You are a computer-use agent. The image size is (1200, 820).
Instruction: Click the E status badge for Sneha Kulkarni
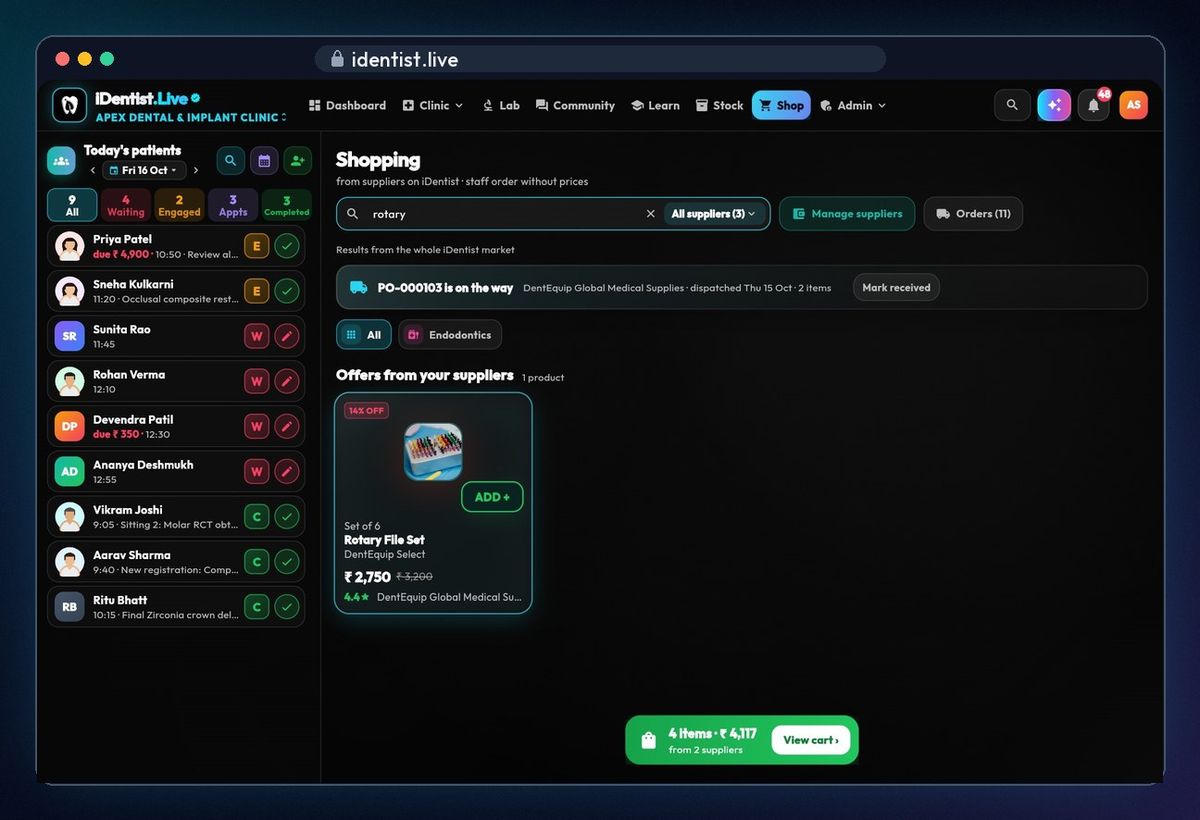click(257, 291)
